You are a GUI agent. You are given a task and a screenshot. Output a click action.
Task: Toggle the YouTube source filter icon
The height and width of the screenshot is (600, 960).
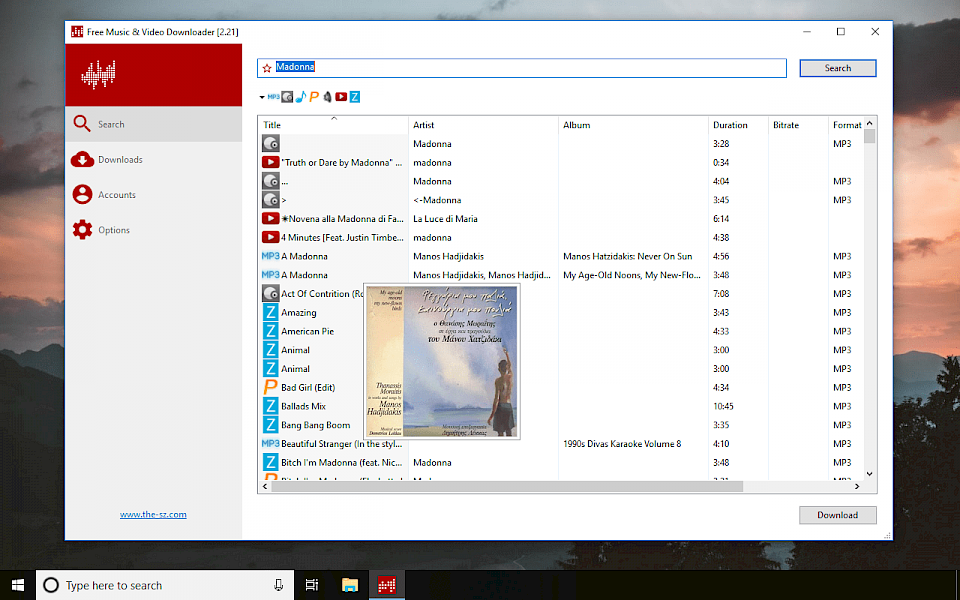coord(341,97)
